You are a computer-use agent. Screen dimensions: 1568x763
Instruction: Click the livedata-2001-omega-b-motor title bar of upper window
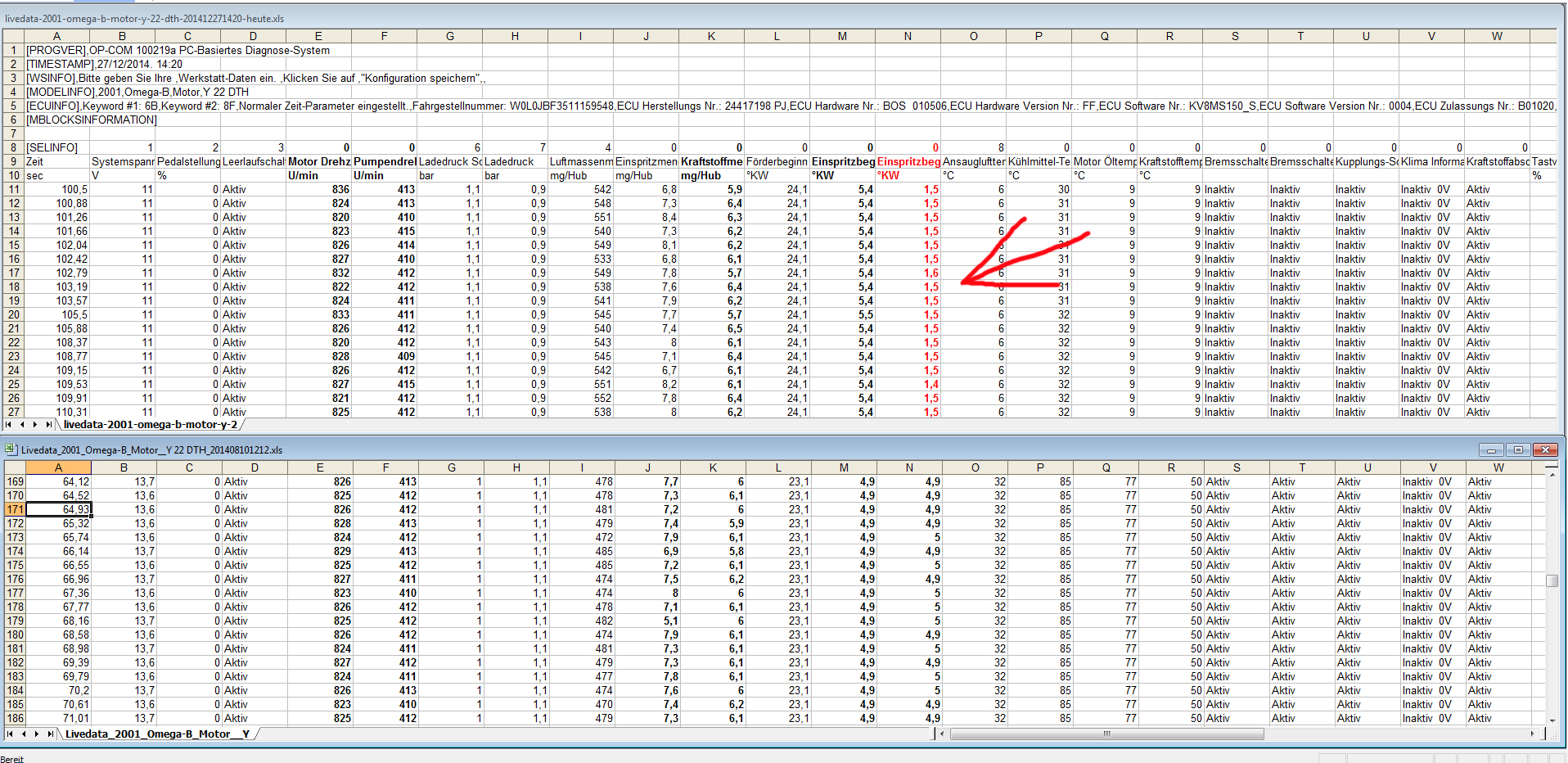point(782,18)
